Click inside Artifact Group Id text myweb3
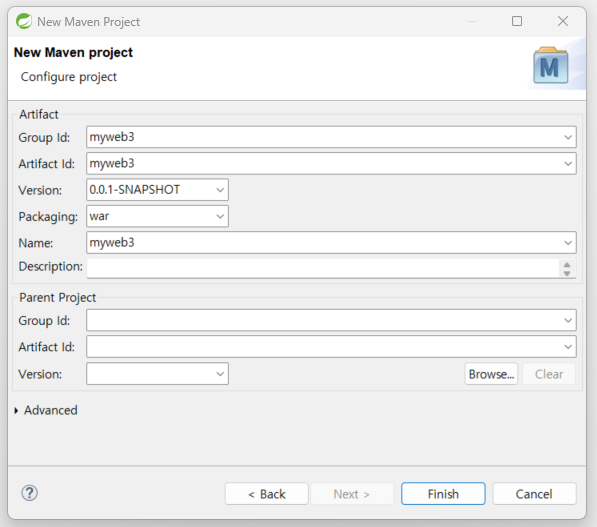 click(112, 137)
